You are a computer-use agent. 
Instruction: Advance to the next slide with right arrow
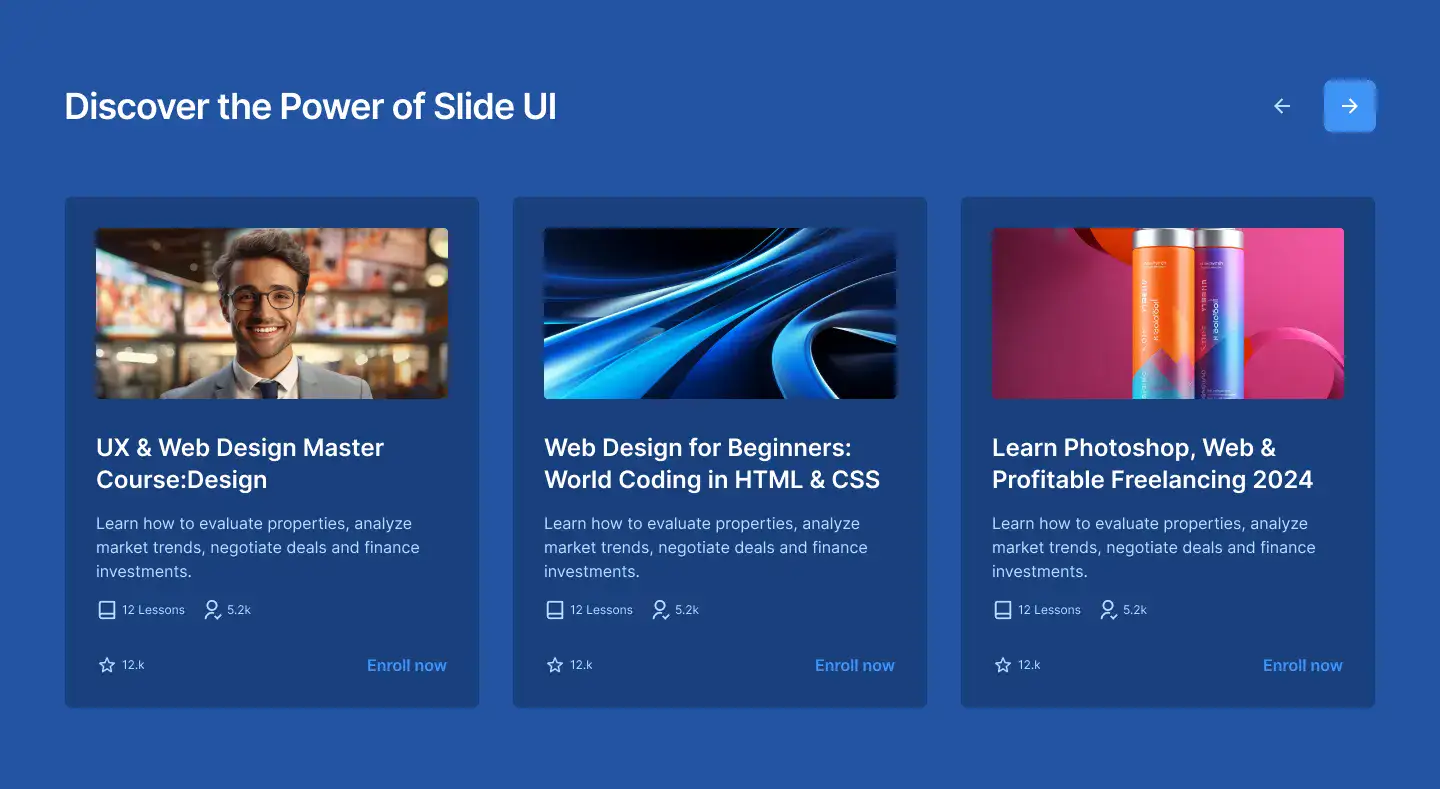pos(1350,106)
